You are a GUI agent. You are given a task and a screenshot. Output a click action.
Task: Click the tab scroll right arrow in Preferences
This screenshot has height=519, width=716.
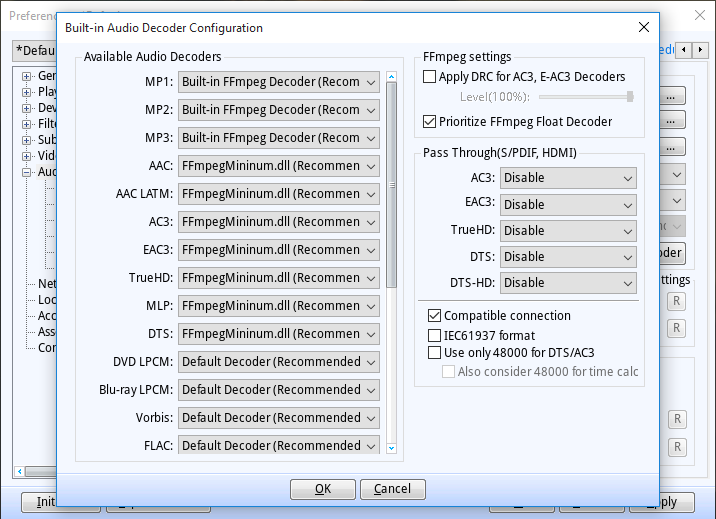tap(700, 49)
